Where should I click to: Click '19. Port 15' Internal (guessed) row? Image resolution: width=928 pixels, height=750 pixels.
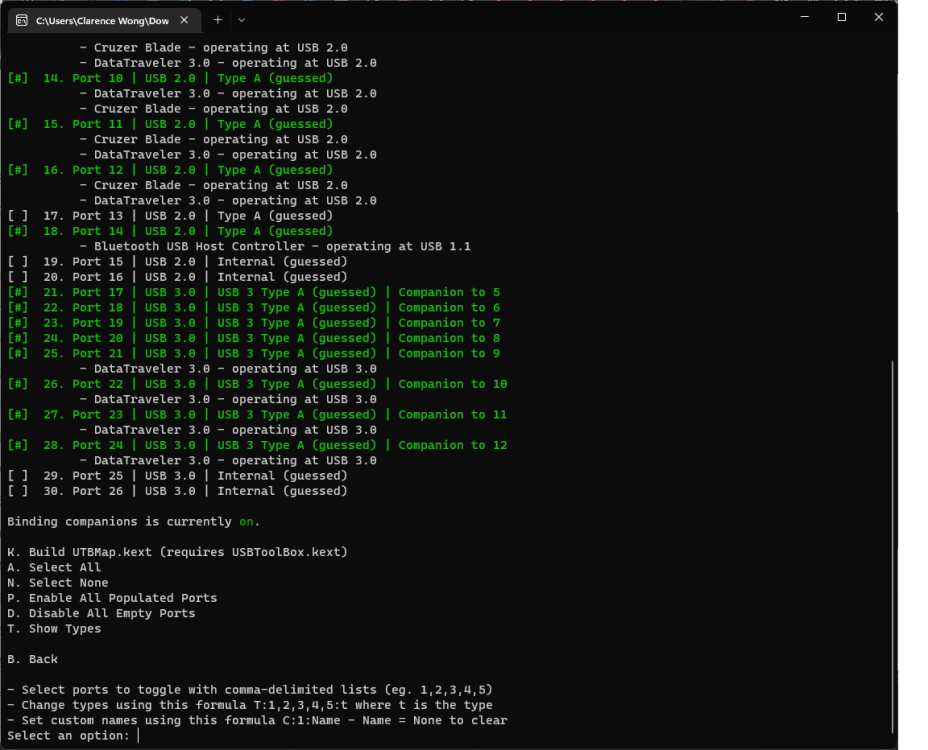(x=177, y=262)
